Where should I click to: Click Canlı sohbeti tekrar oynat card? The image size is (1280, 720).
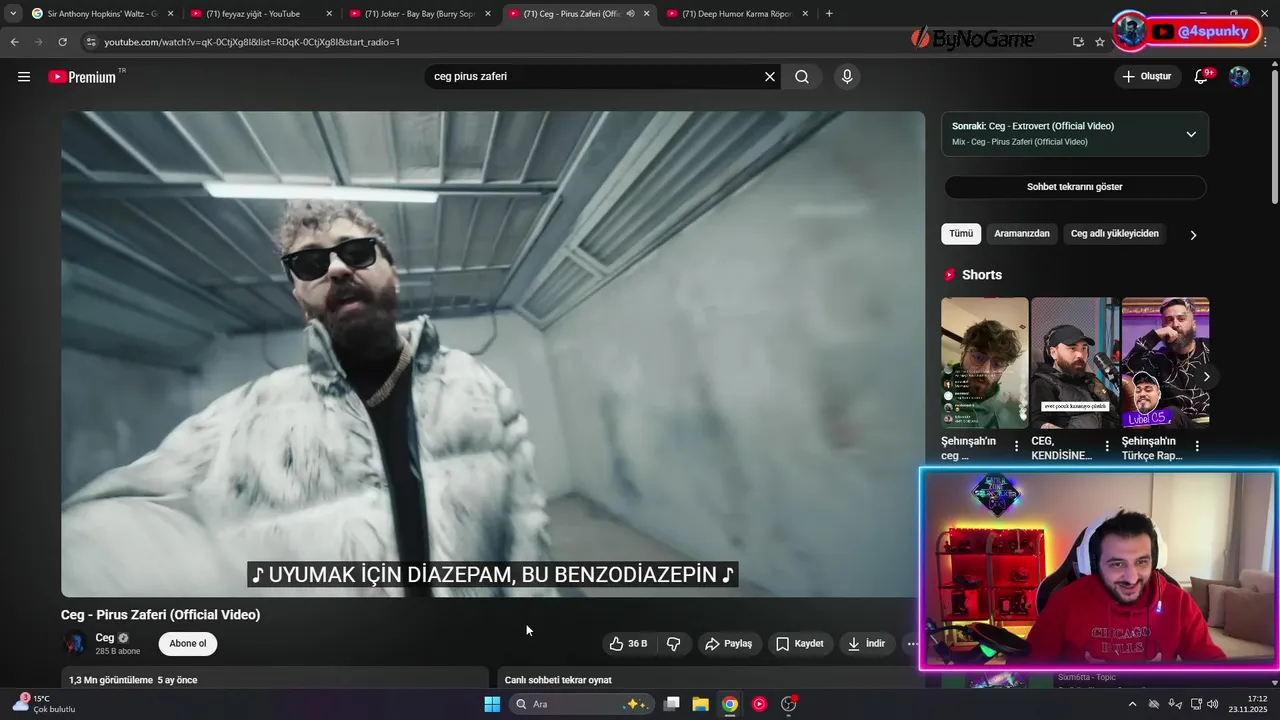711,679
